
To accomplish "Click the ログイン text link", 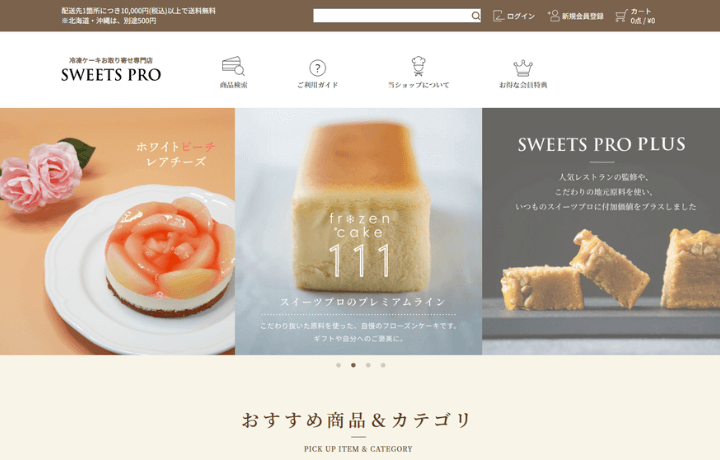I will [x=521, y=16].
